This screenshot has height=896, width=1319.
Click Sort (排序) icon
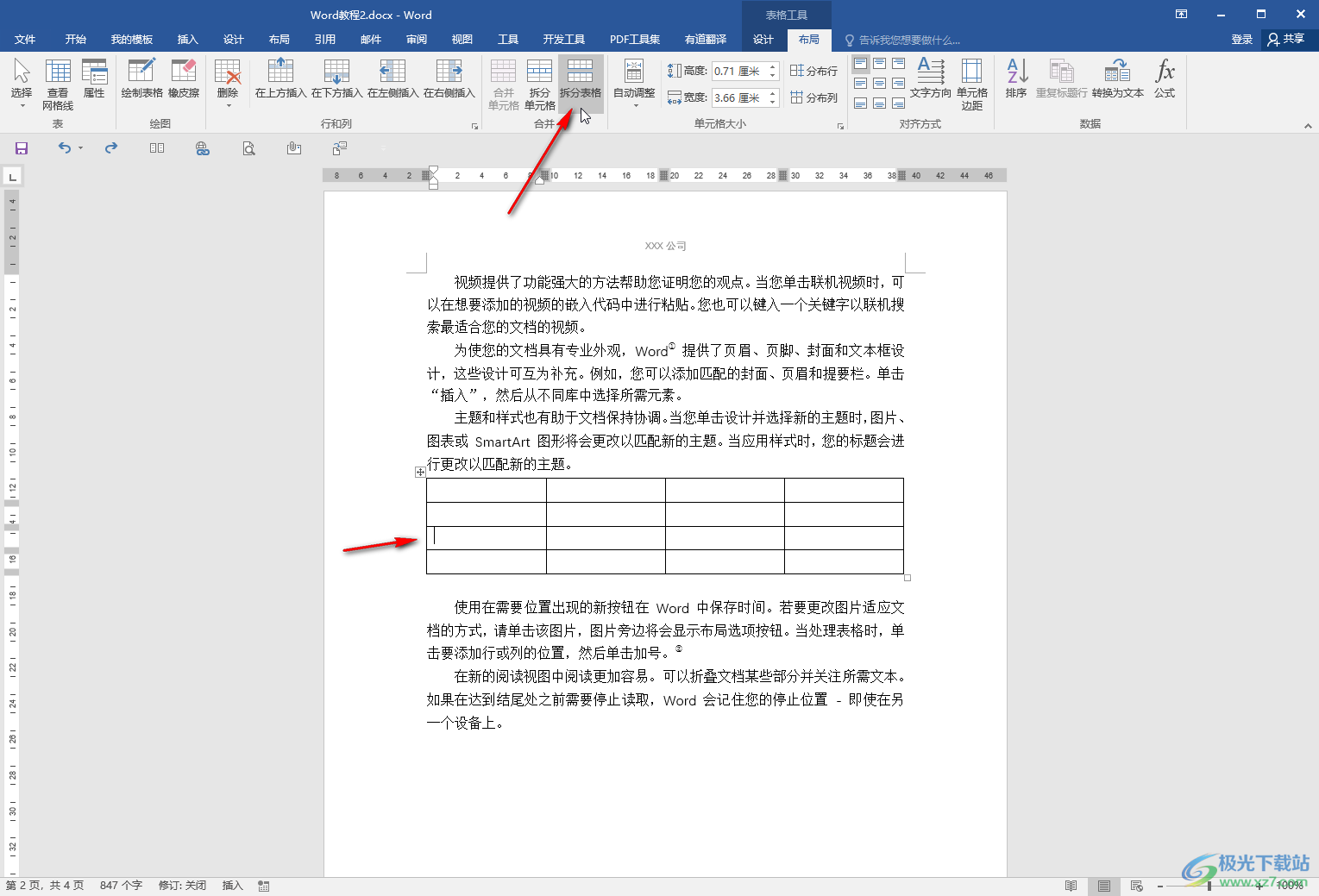click(x=1016, y=78)
